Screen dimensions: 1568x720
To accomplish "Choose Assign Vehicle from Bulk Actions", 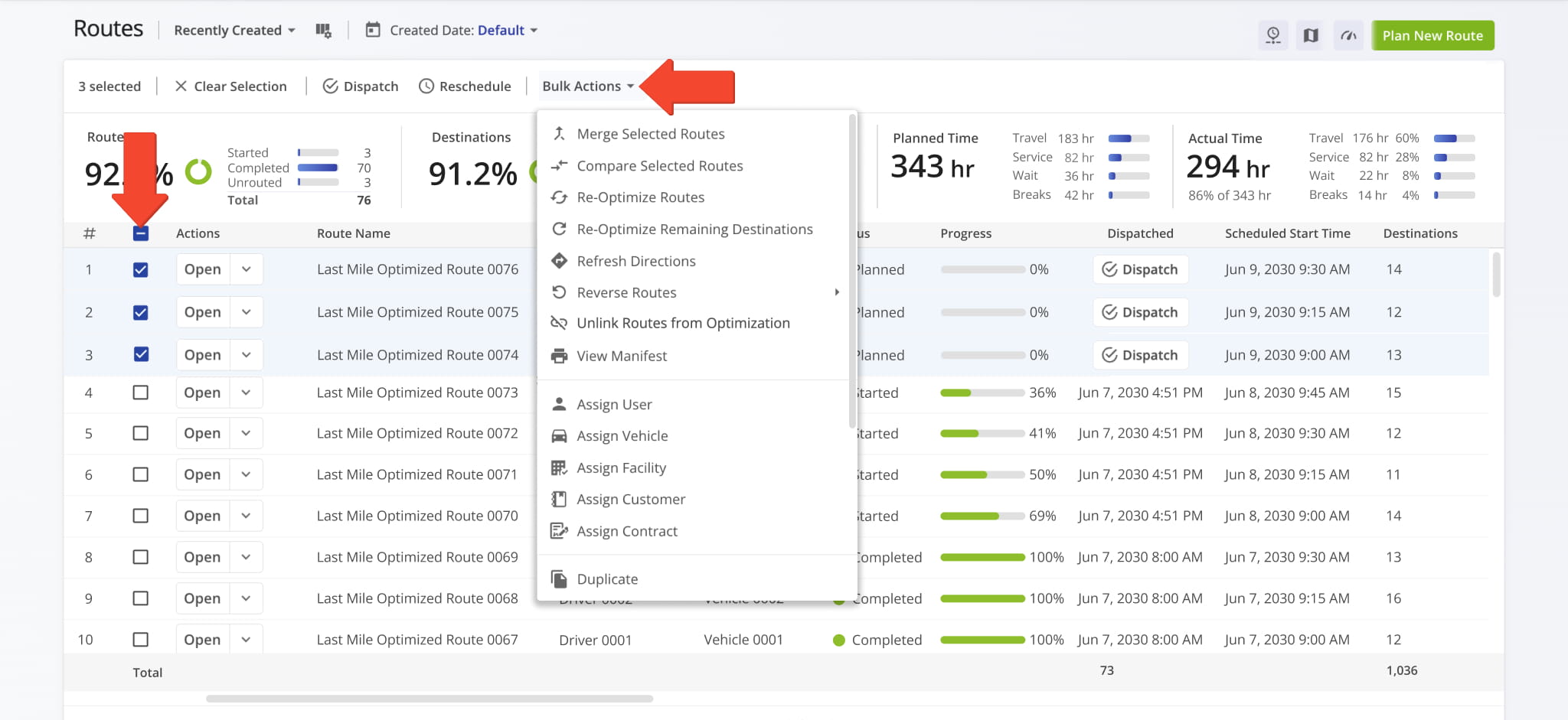I will (620, 435).
